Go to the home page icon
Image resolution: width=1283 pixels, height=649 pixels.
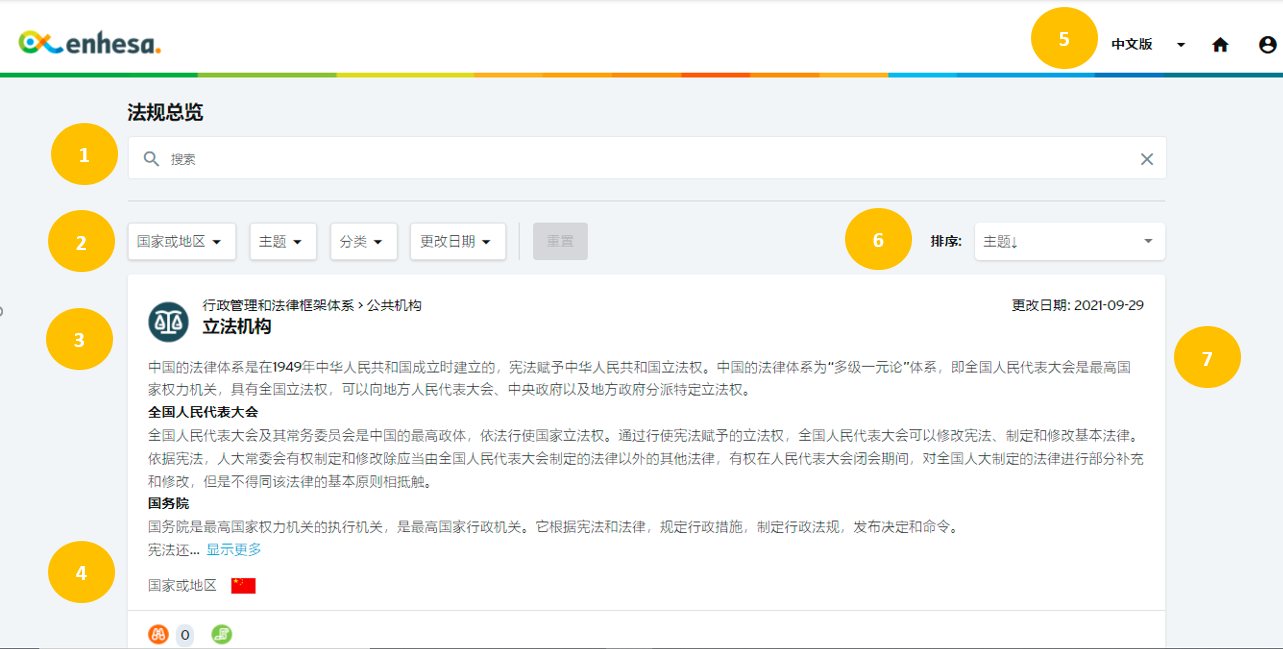[x=1220, y=44]
